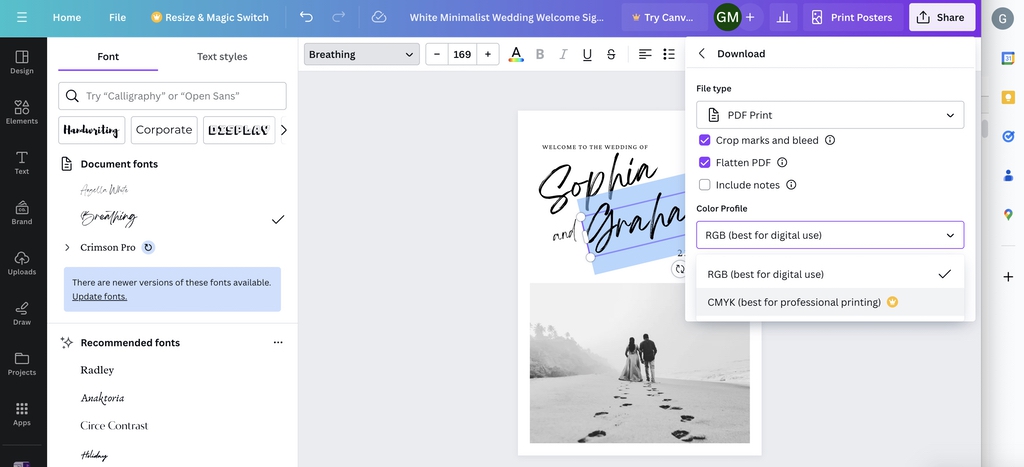1024x467 pixels.
Task: Click the Share button
Action: pyautogui.click(x=942, y=18)
